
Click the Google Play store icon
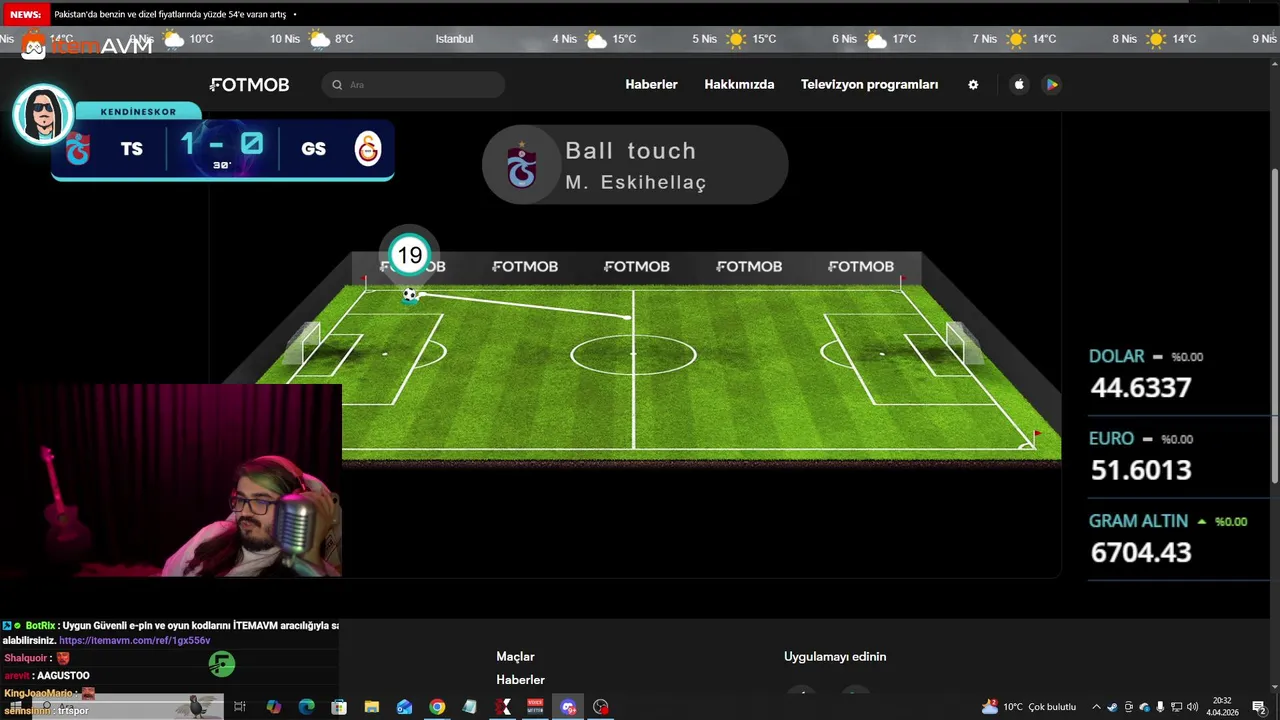point(1052,85)
